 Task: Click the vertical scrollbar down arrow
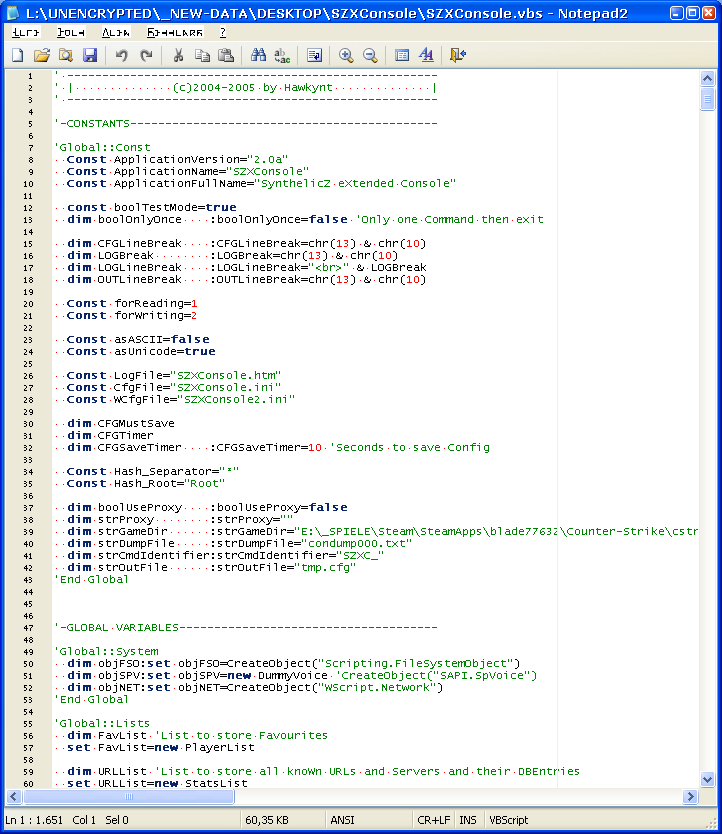click(707, 780)
